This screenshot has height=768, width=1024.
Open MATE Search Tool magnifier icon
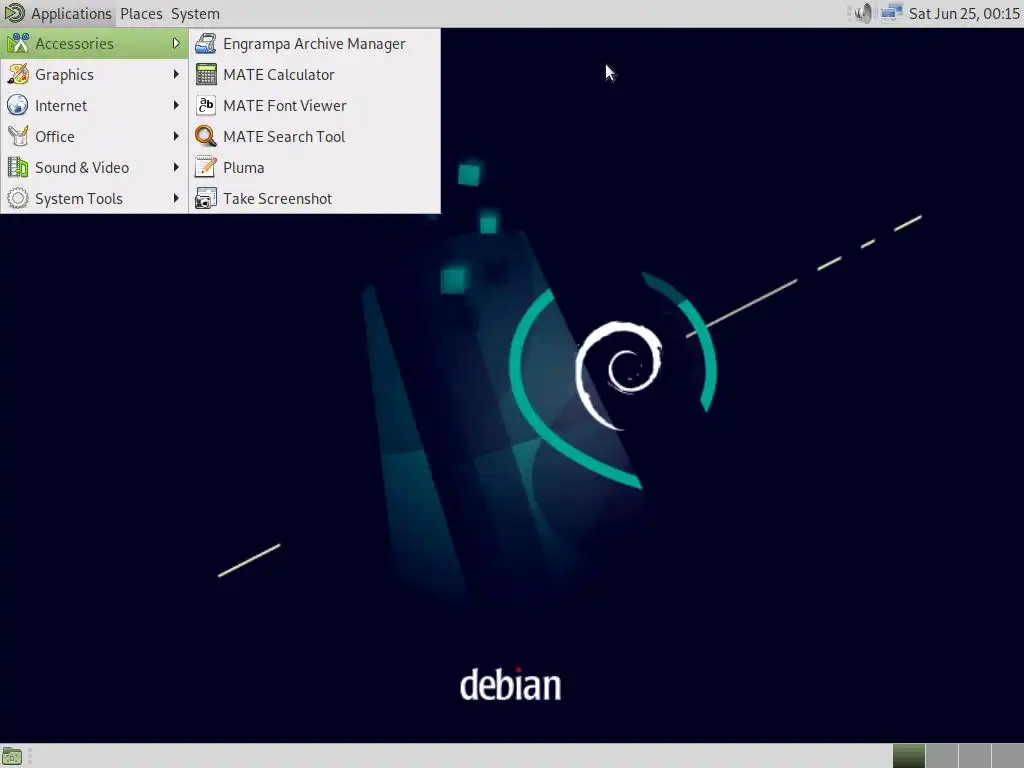(206, 136)
